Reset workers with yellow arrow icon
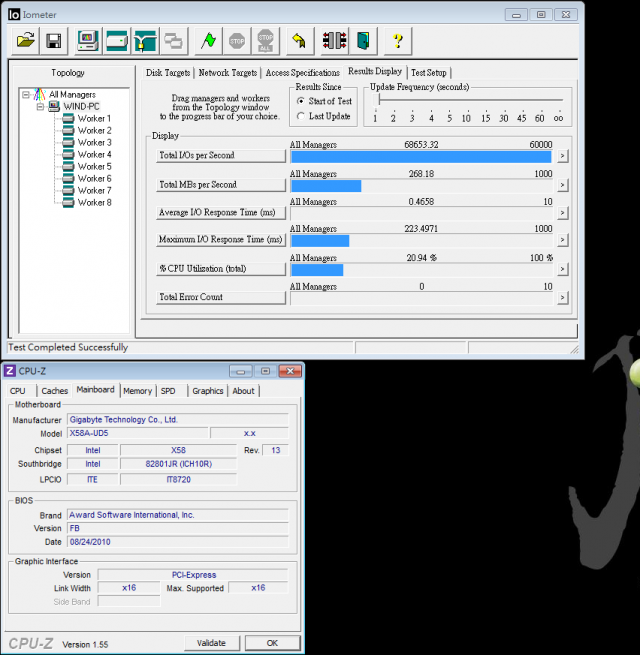This screenshot has width=640, height=656. pyautogui.click(x=300, y=41)
